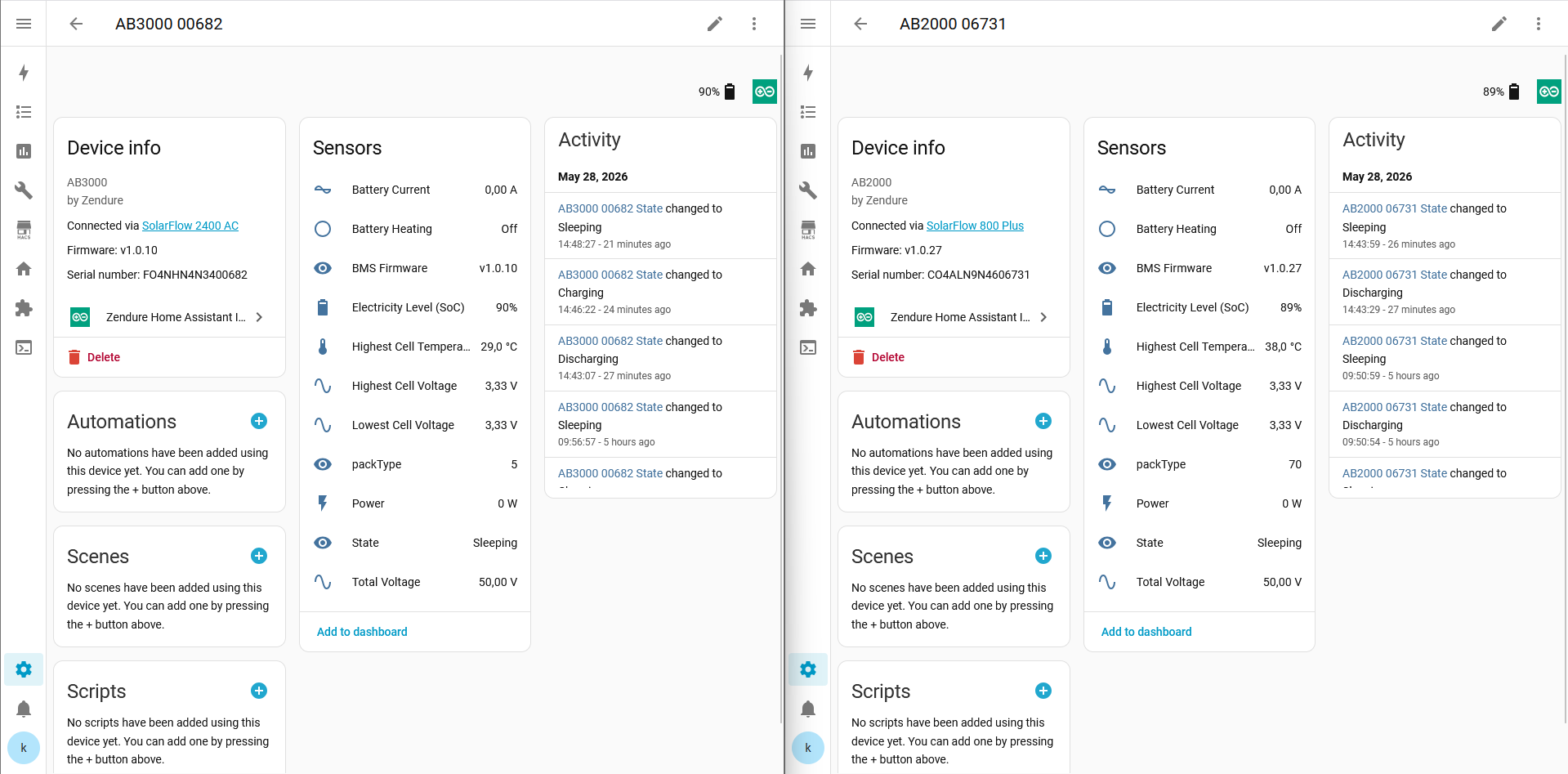Open Battery Heating sensor of AB3000

415,229
